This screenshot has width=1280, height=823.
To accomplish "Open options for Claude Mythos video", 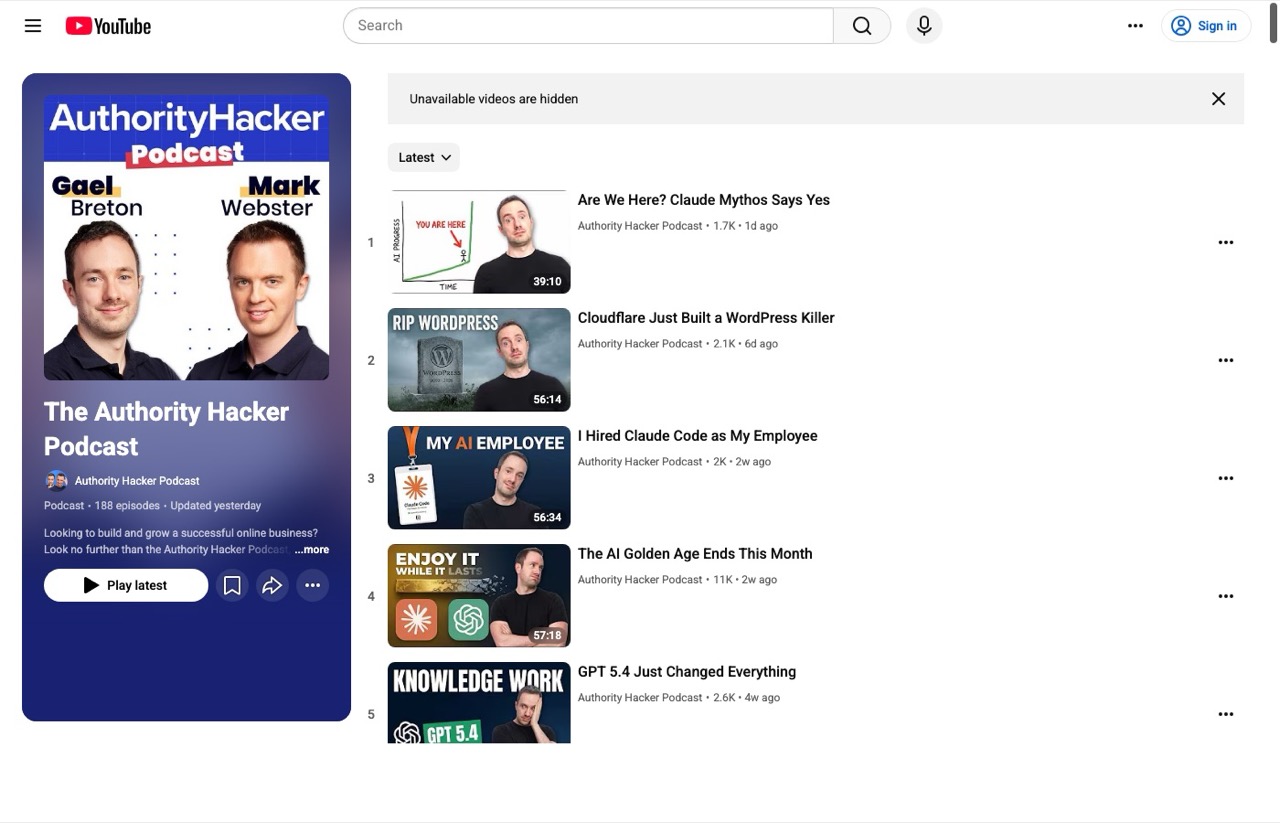I will [x=1226, y=242].
